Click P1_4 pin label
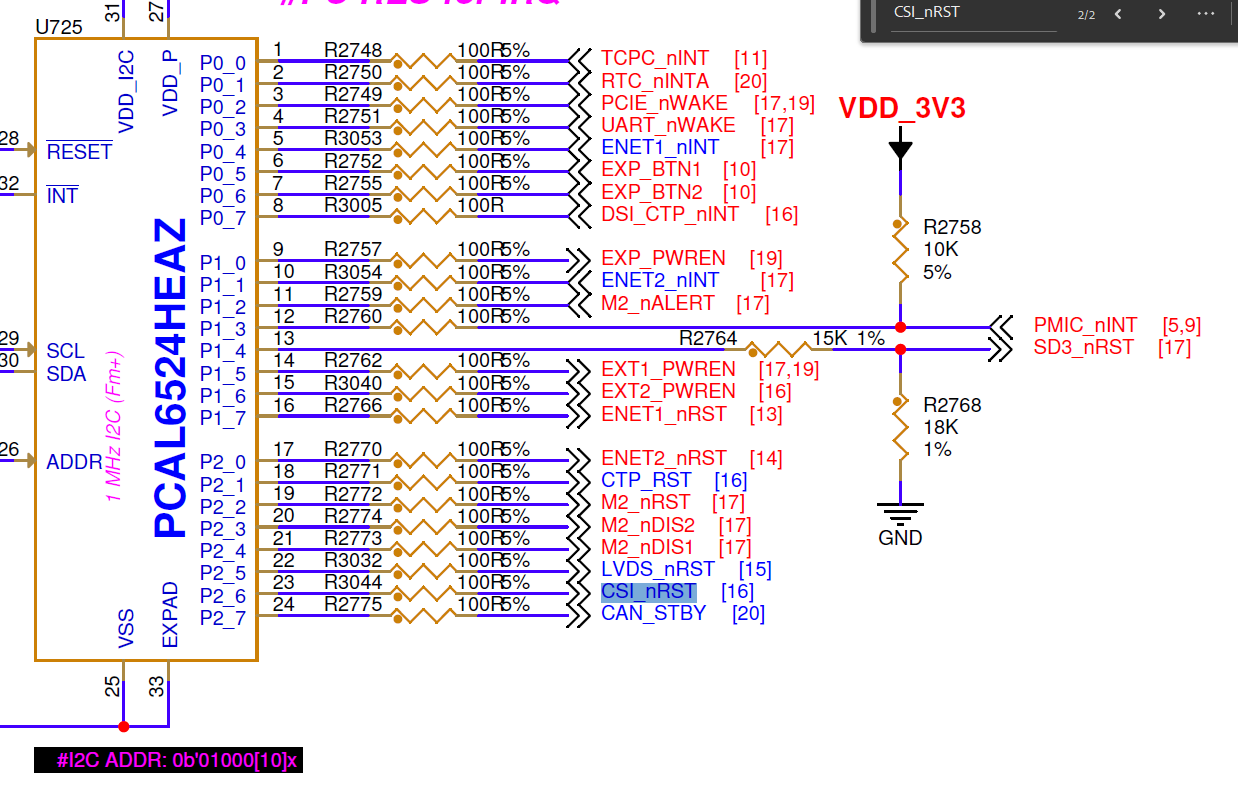 222,351
